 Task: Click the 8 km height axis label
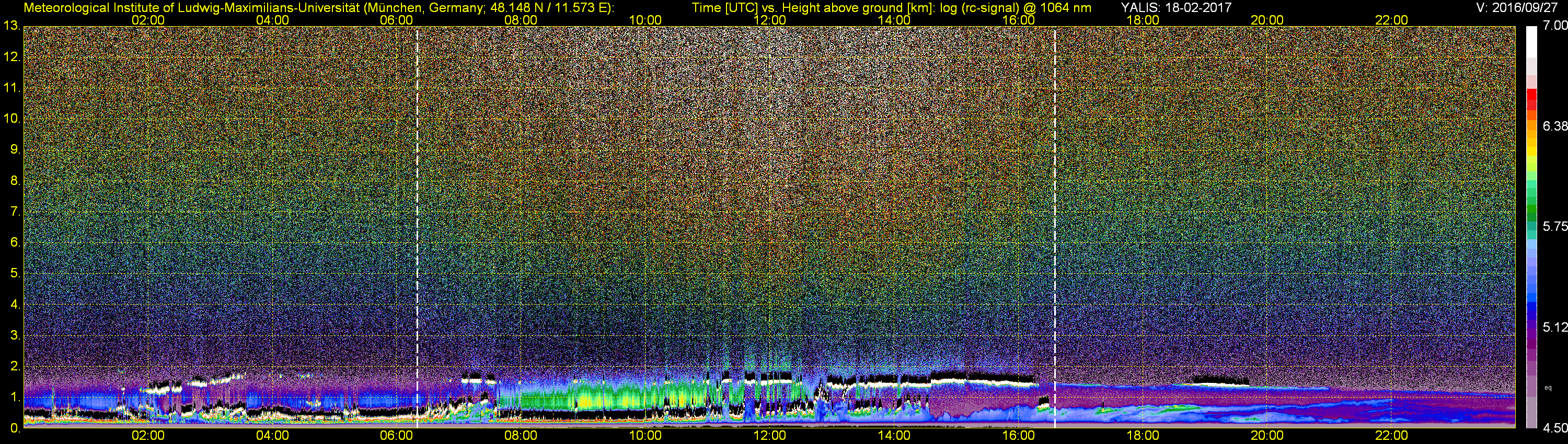(x=15, y=181)
